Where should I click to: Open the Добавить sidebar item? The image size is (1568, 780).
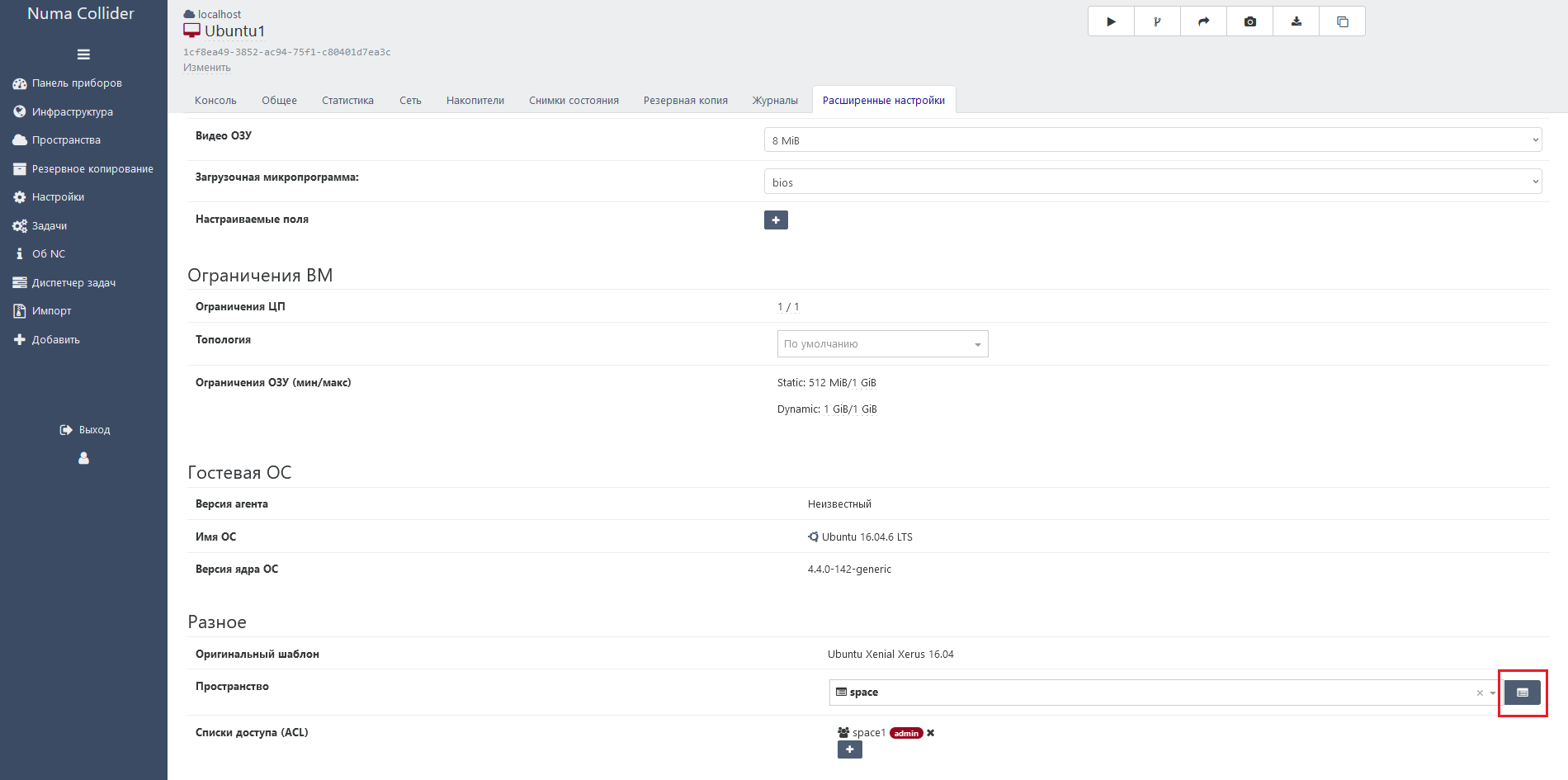pyautogui.click(x=47, y=339)
